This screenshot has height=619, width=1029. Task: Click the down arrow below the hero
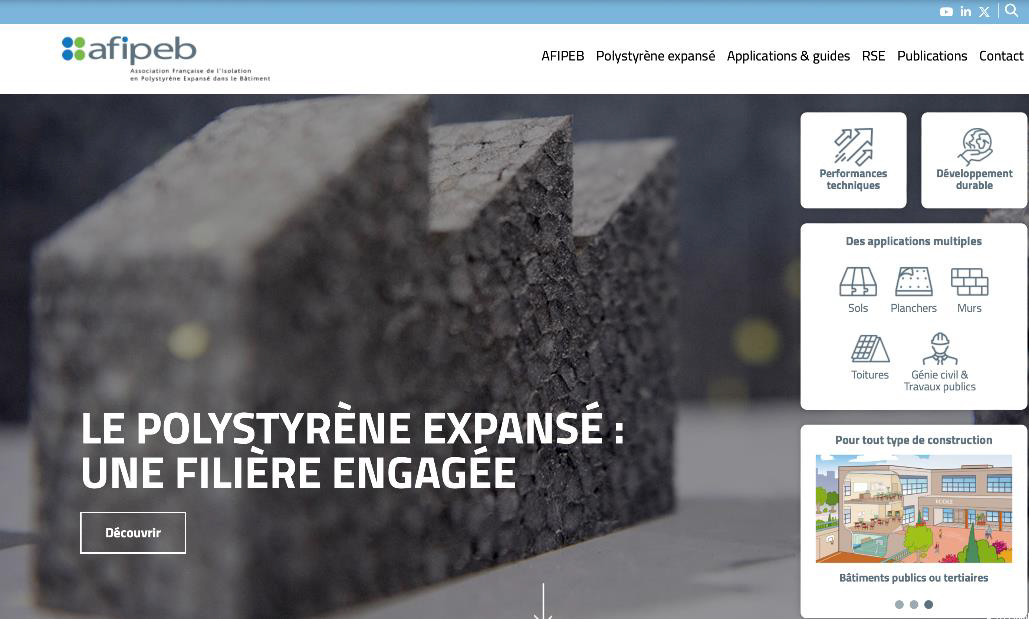coord(543,601)
